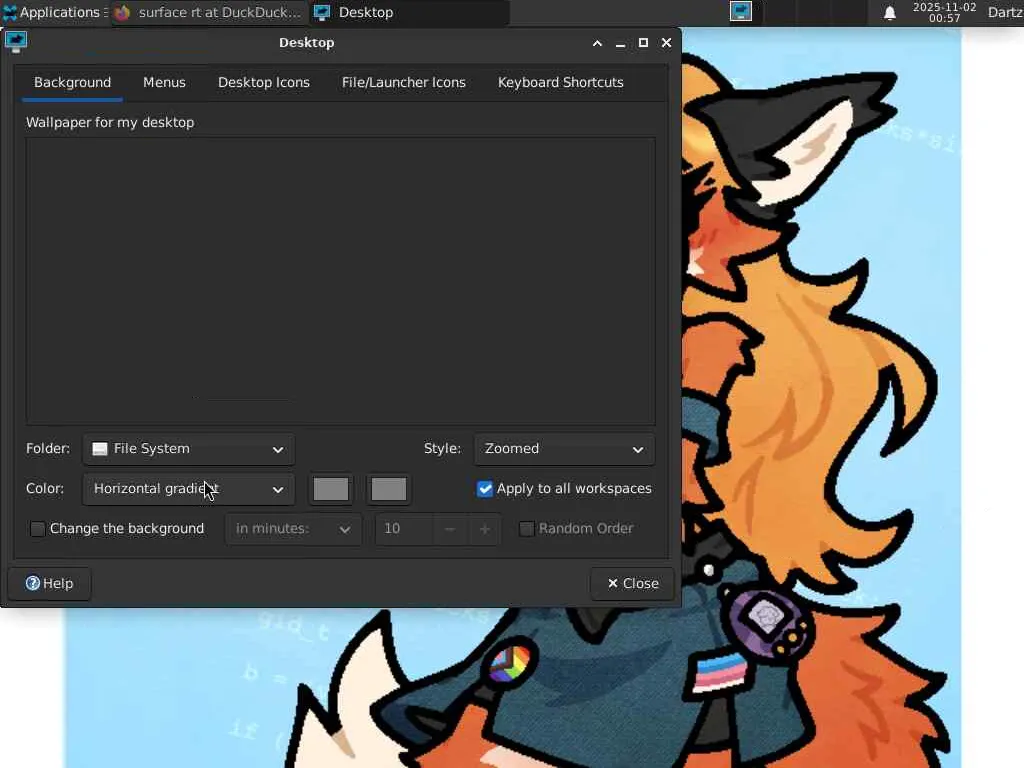Click the clock showing 2025-11-02

point(944,12)
